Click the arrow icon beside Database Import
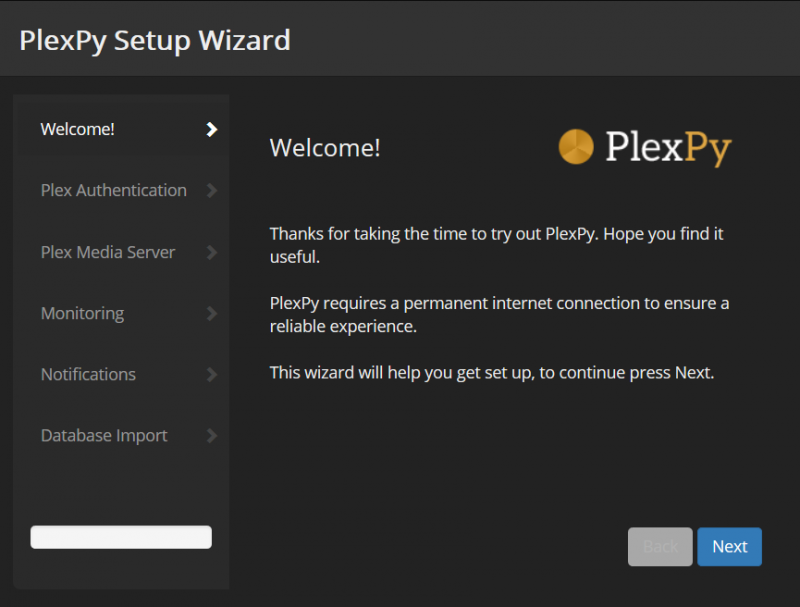 211,436
